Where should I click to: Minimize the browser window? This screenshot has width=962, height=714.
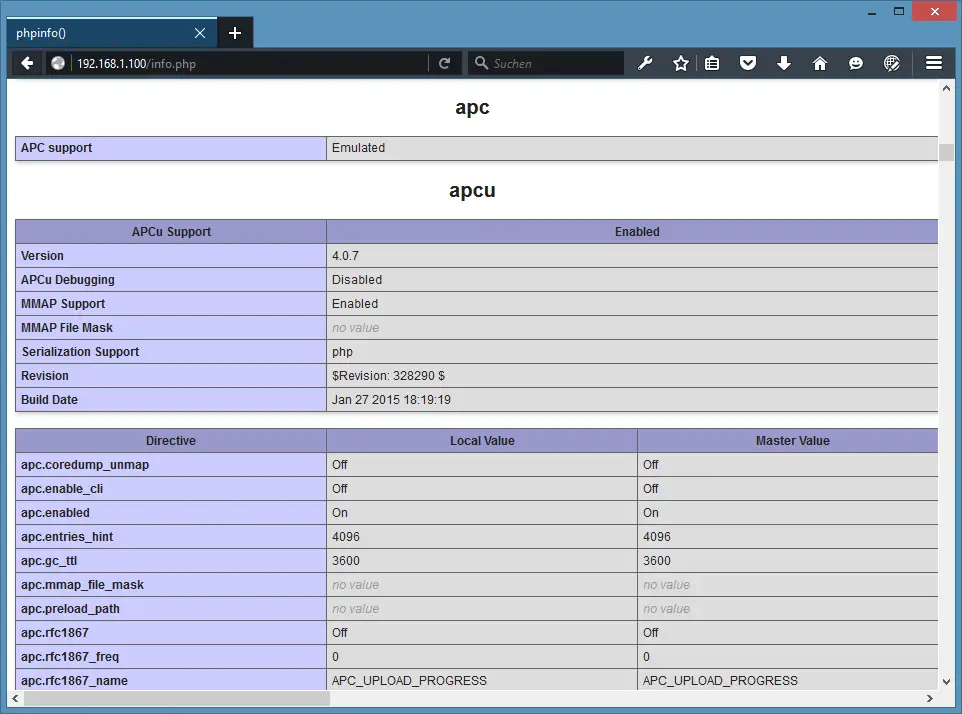(x=871, y=12)
